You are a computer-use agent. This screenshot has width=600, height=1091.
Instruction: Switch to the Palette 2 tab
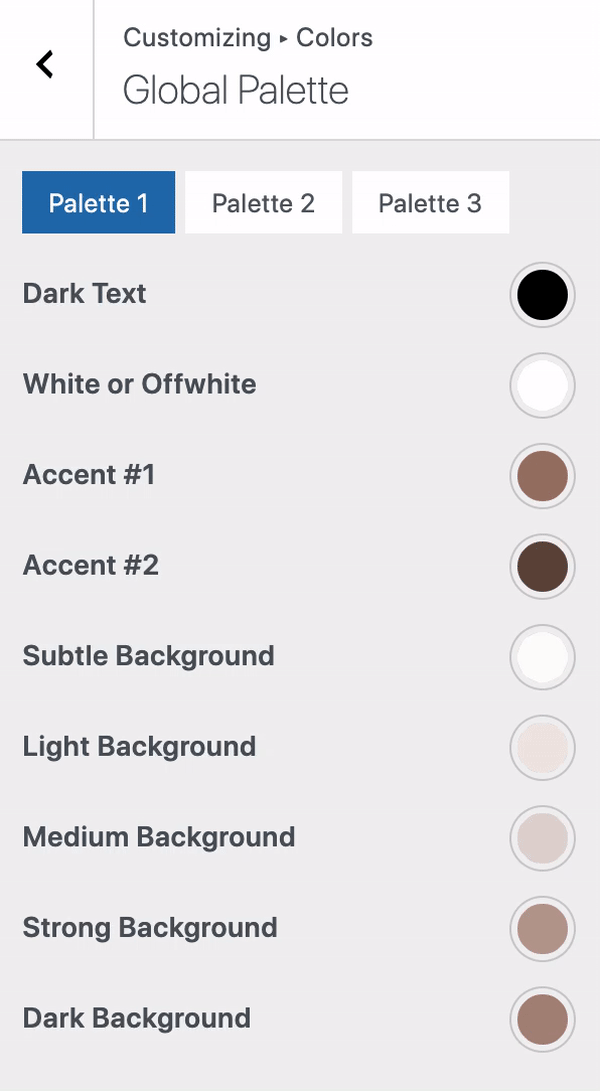point(263,202)
